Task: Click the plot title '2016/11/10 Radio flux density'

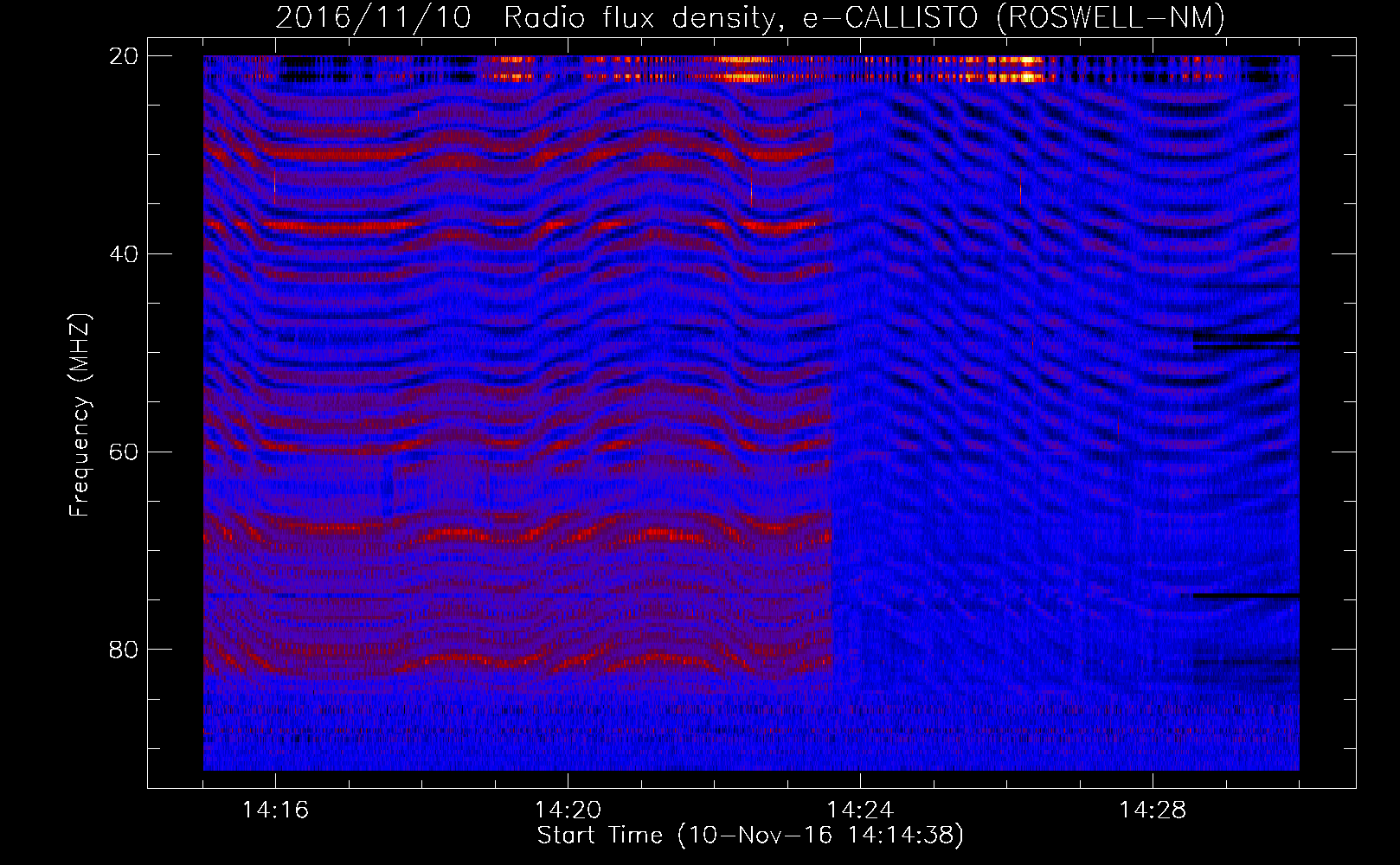Action: click(x=750, y=18)
